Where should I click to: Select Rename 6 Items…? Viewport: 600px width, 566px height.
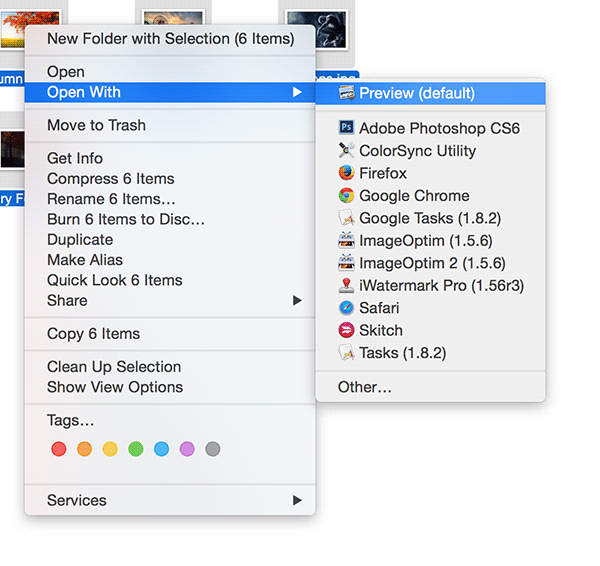(x=170, y=199)
